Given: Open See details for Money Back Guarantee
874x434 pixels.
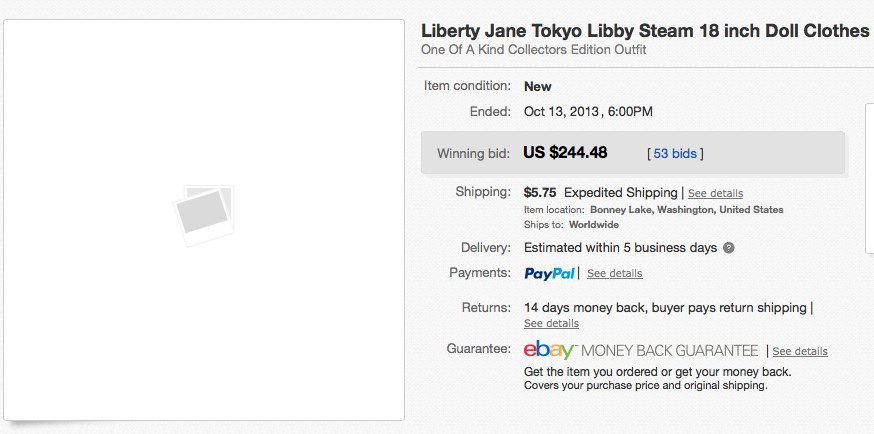Looking at the screenshot, I should tap(800, 352).
